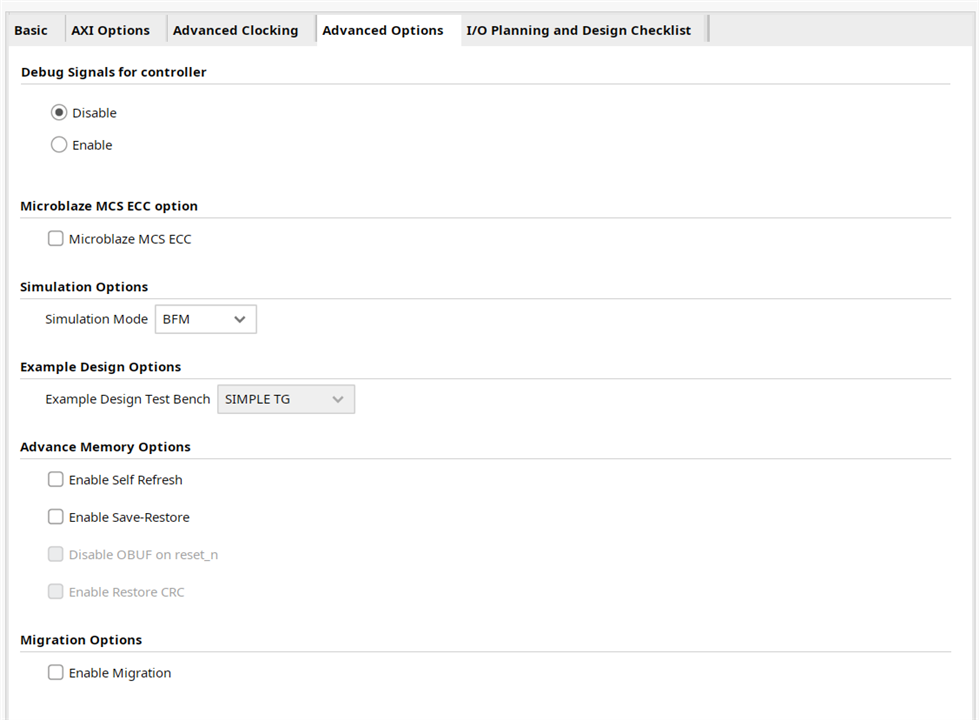The image size is (979, 720).
Task: Tick the Enable Restore CRC checkbox
Action: 56,592
